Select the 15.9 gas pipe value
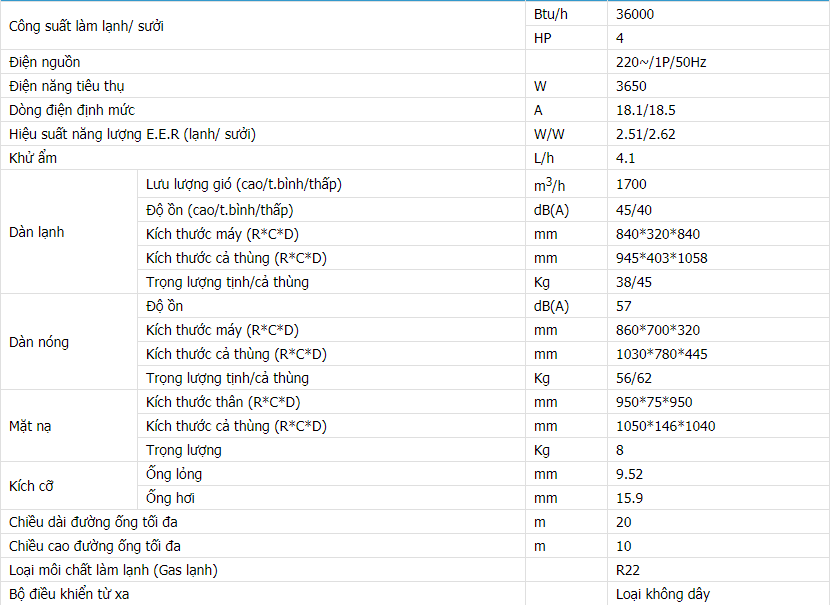Viewport: 834px width, 605px height. click(629, 498)
